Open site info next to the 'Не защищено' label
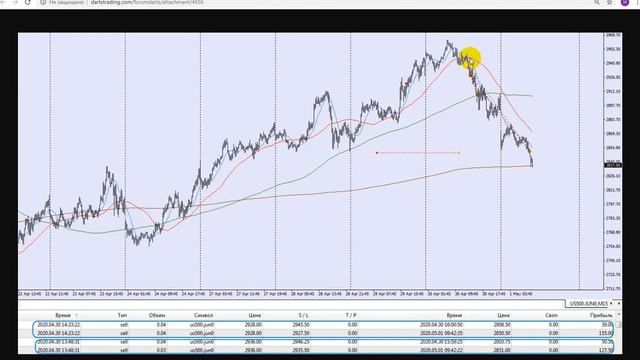Screen dimensions: 640x360 point(43,2)
